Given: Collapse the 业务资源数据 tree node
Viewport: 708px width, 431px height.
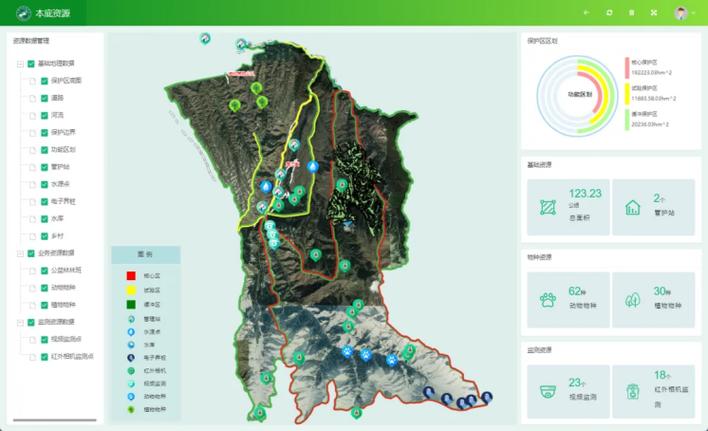Looking at the screenshot, I should (x=20, y=254).
